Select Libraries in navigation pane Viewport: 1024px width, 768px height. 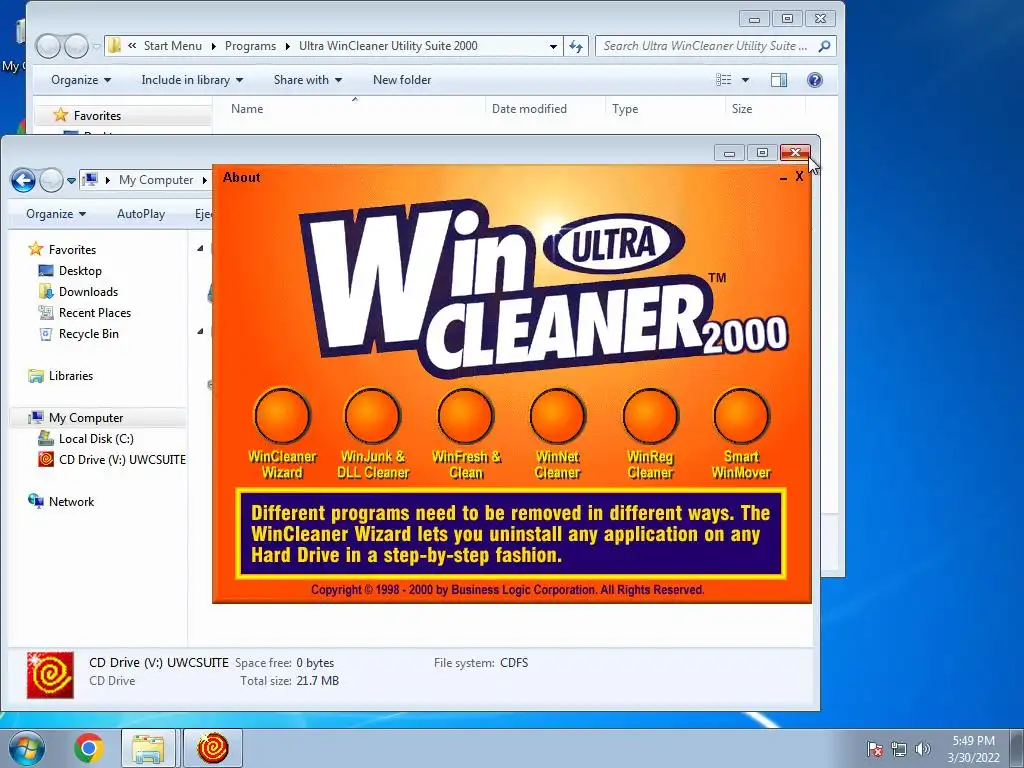[x=71, y=376]
